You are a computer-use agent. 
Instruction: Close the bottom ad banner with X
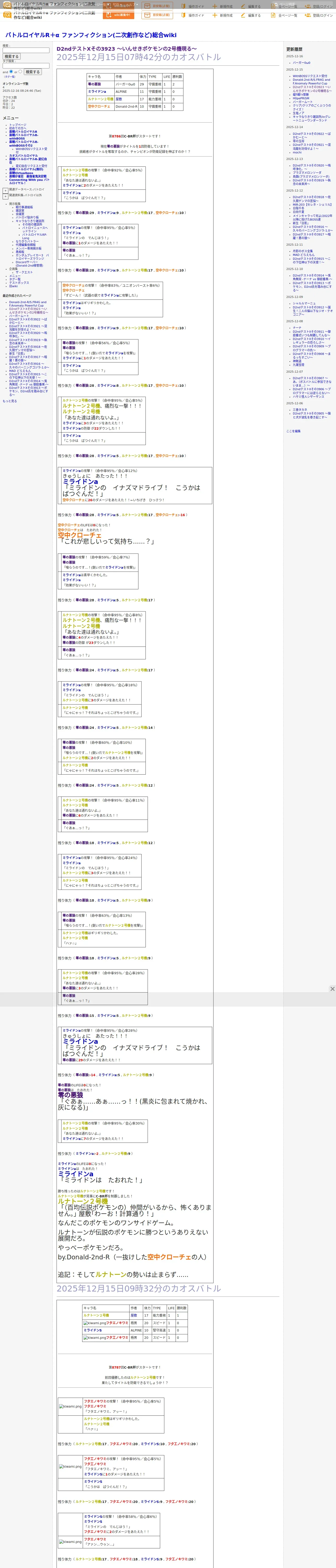[x=332, y=989]
